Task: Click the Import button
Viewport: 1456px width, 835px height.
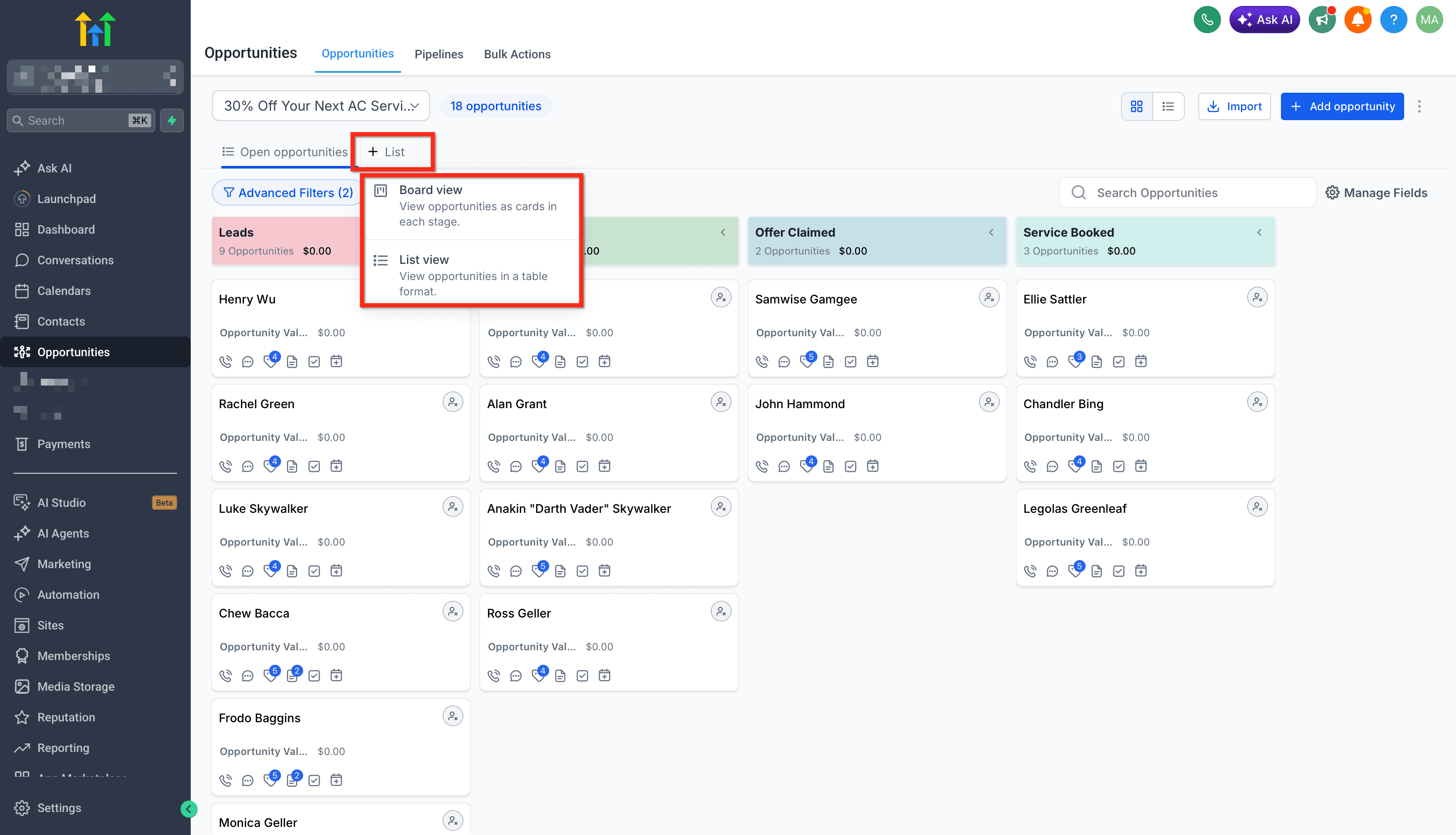Action: pyautogui.click(x=1234, y=107)
